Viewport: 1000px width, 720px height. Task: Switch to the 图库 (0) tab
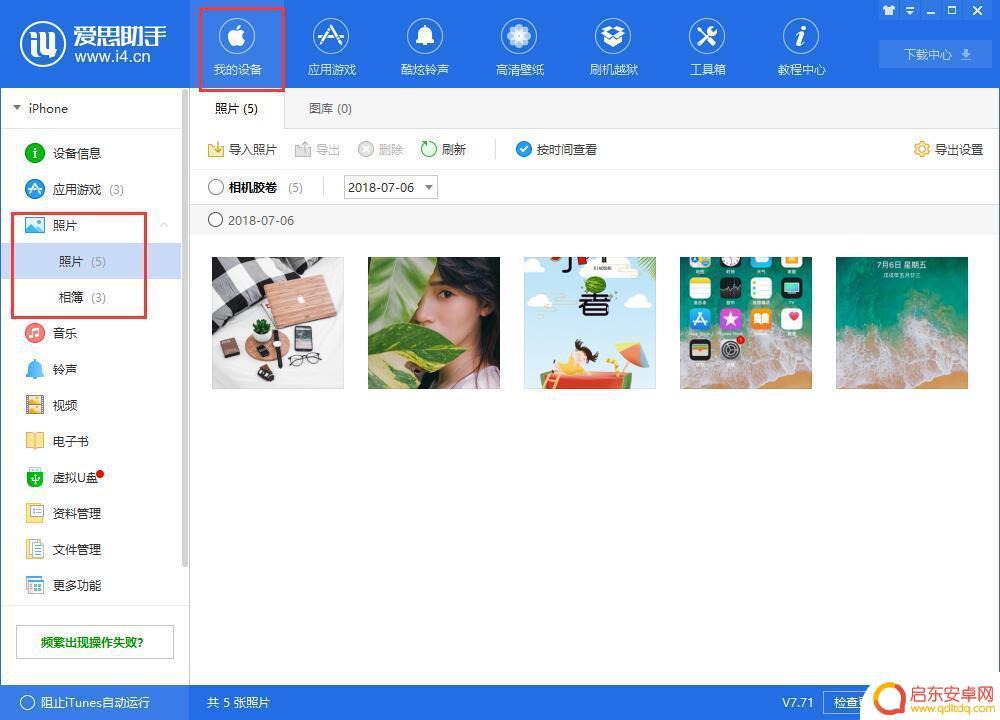point(330,108)
